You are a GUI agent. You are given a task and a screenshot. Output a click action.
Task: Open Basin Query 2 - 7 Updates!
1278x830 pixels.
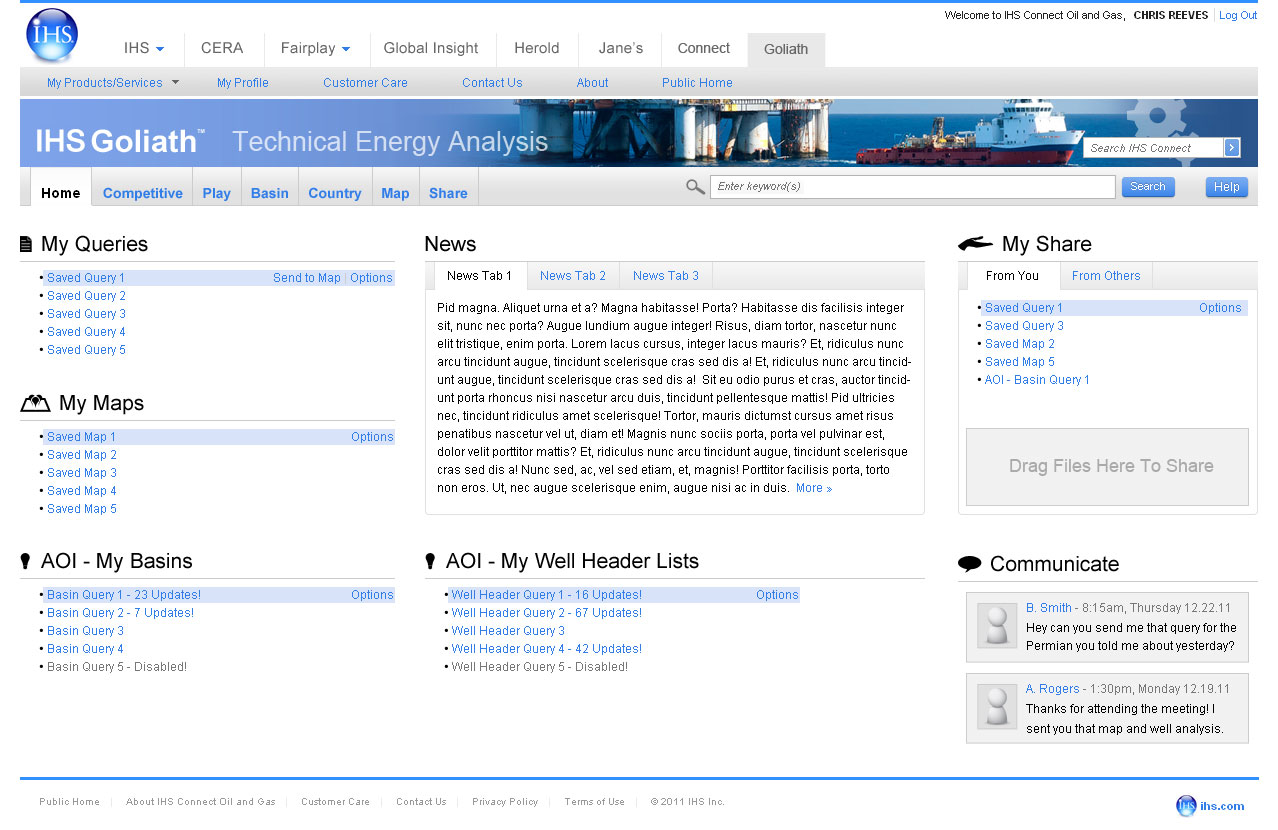tap(121, 613)
